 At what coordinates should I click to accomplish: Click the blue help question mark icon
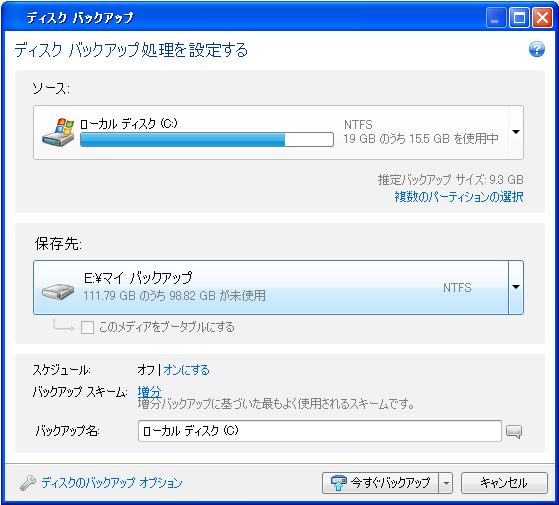[537, 49]
